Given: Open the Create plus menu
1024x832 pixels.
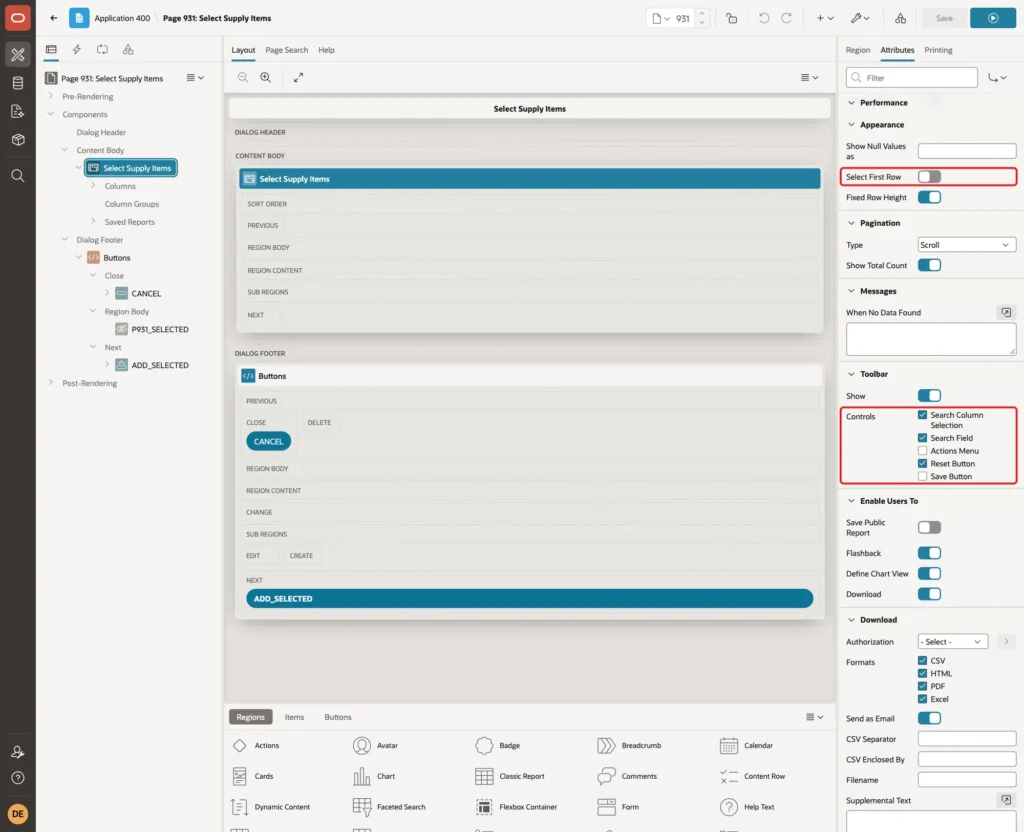Looking at the screenshot, I should [824, 18].
